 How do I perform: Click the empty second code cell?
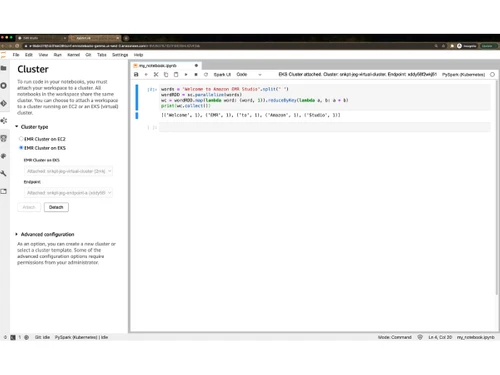325,127
